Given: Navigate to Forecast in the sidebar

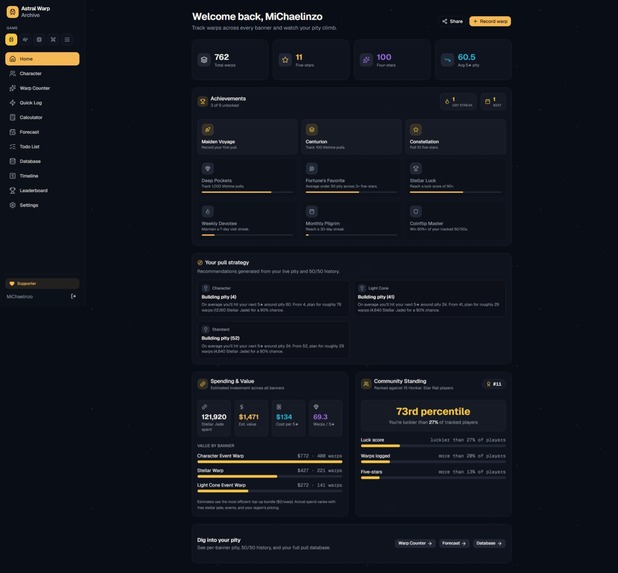Looking at the screenshot, I should [x=42, y=132].
